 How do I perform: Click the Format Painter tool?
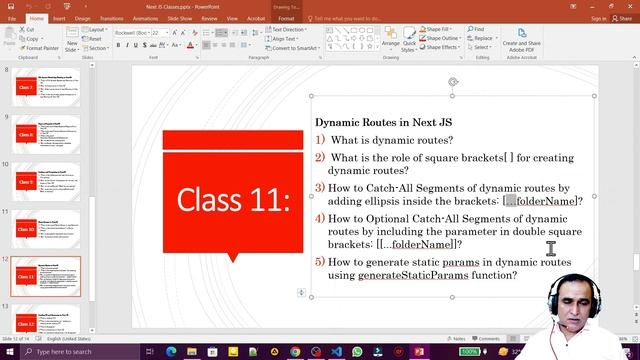(39, 48)
